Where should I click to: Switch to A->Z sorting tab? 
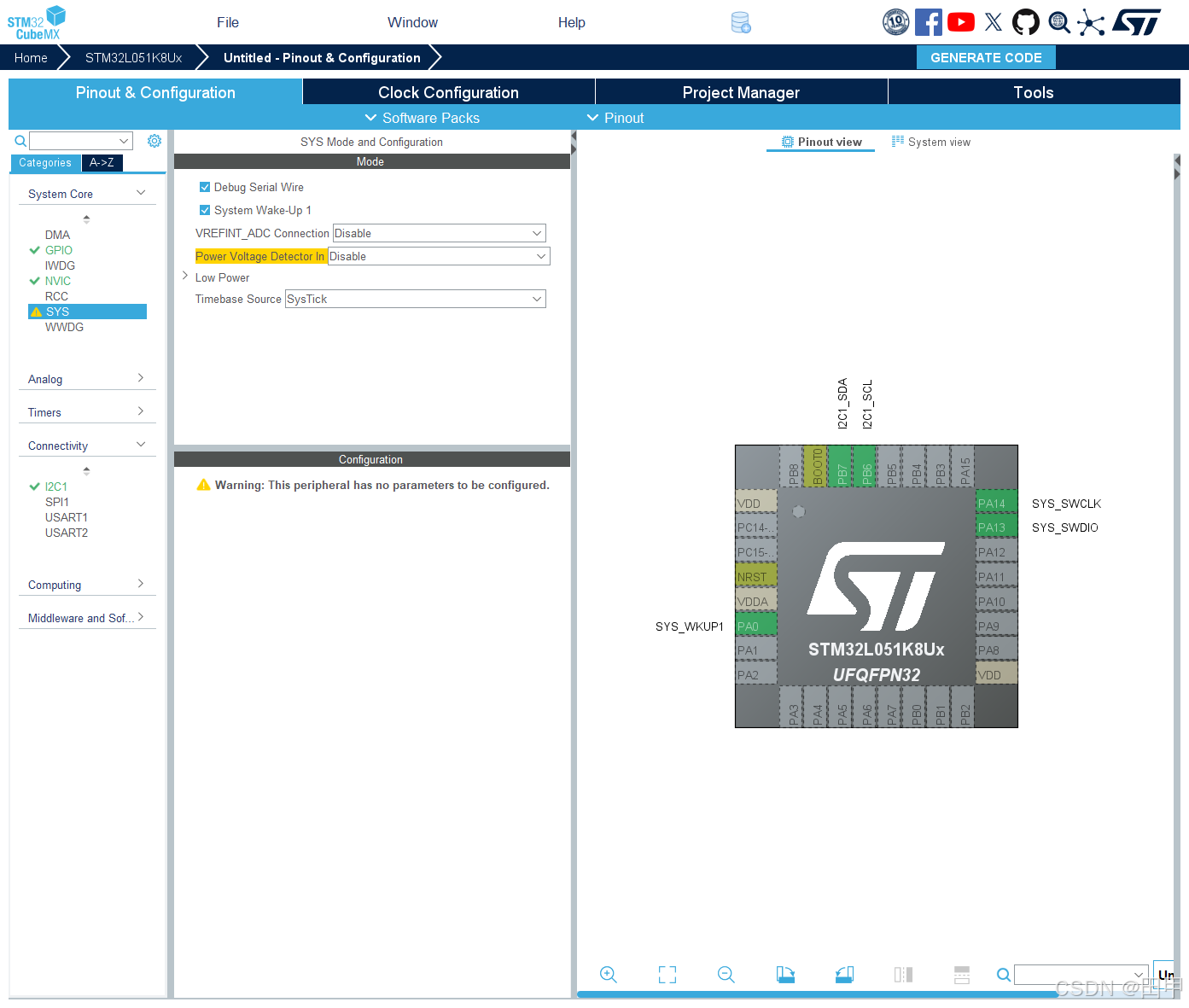pos(102,163)
